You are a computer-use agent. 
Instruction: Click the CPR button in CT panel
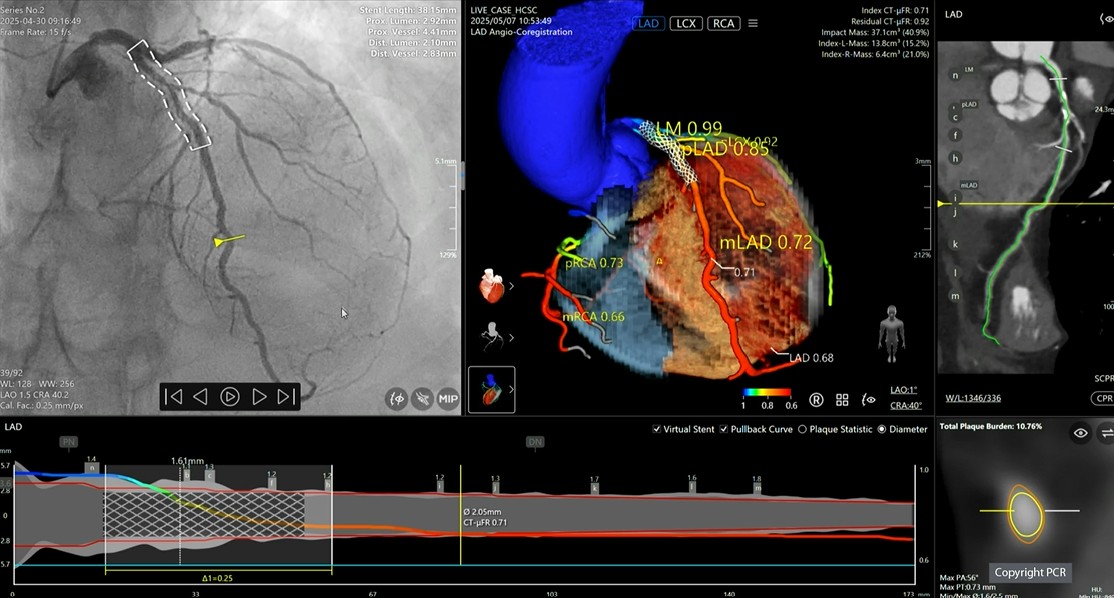[1103, 398]
